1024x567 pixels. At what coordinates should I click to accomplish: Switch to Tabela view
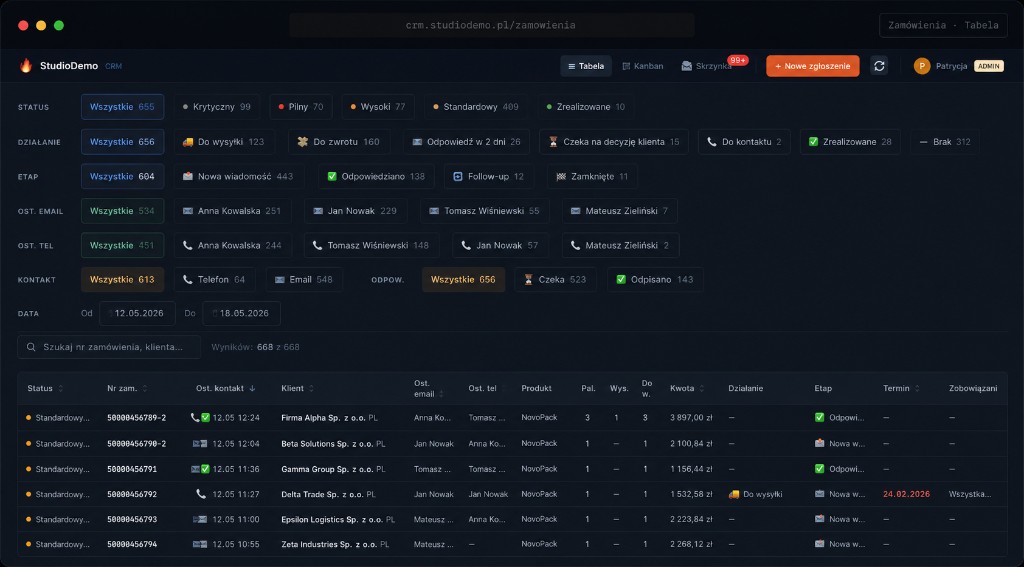pos(586,66)
